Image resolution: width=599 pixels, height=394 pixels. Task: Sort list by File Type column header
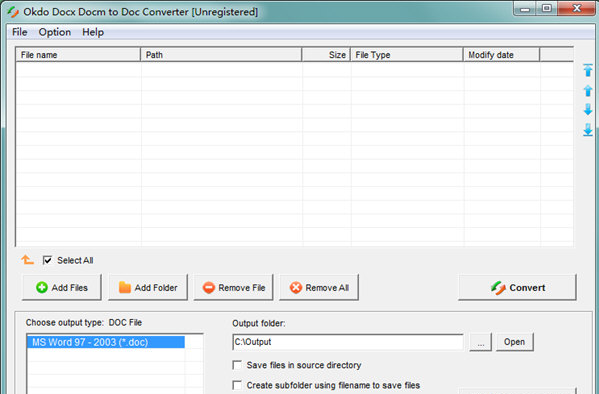point(406,55)
